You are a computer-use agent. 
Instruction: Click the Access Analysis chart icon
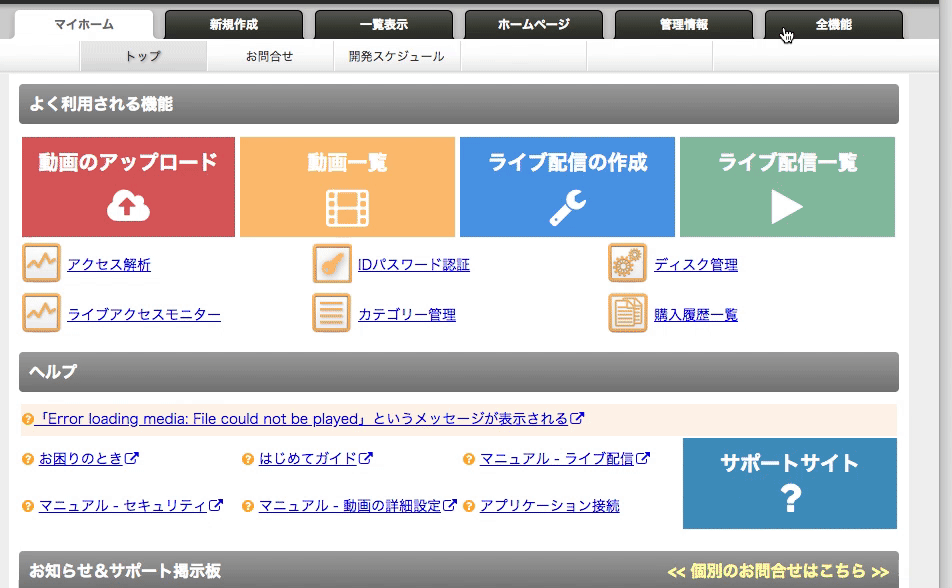[x=42, y=264]
